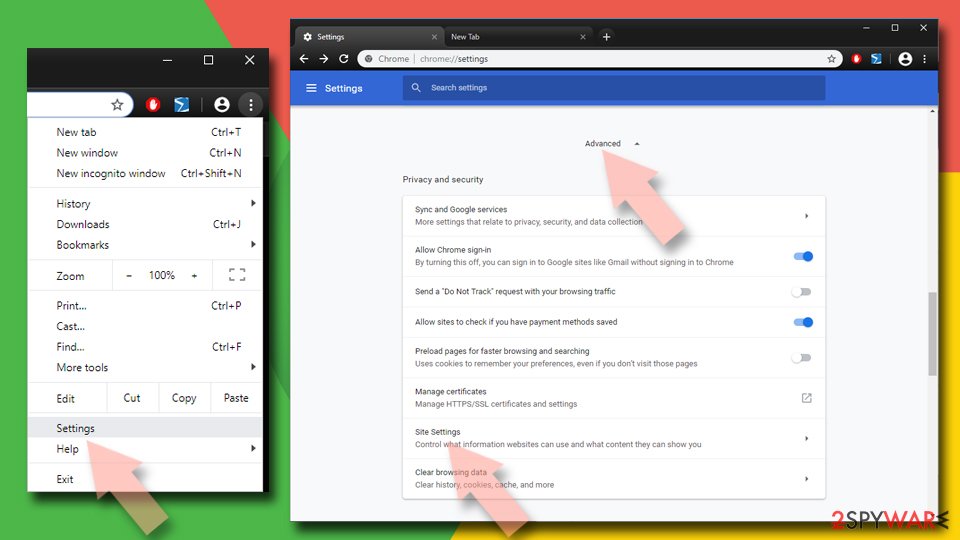Viewport: 960px width, 540px height.
Task: Expand Site Settings arrow
Action: pos(806,438)
